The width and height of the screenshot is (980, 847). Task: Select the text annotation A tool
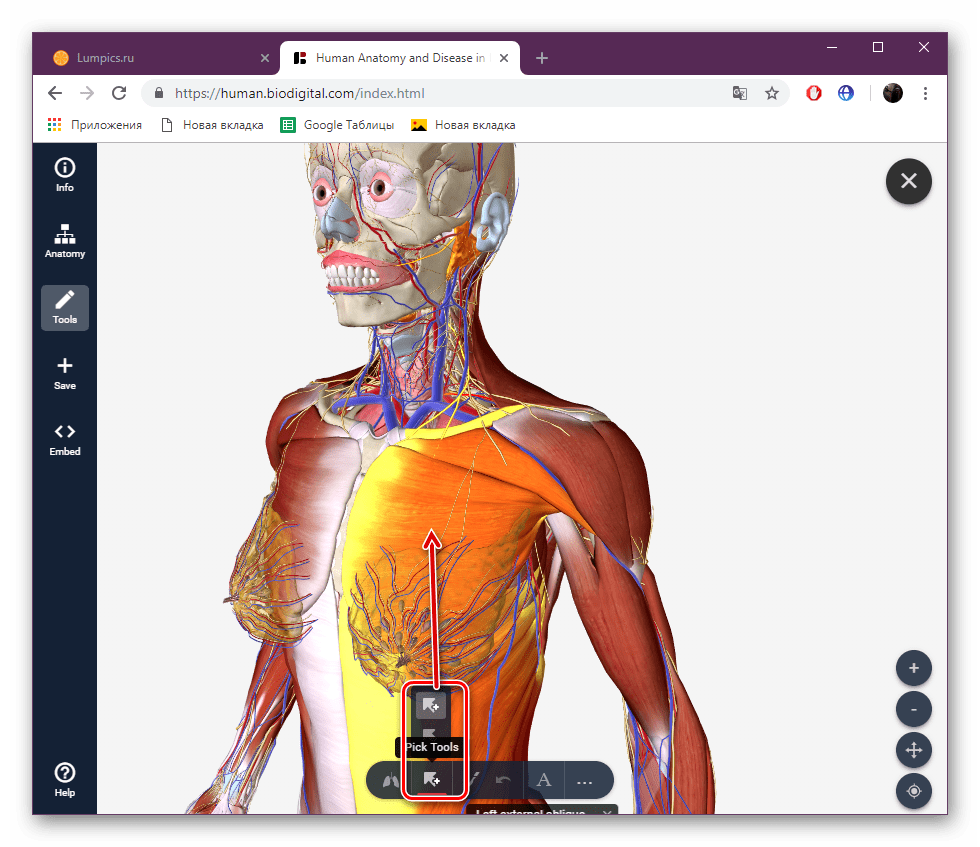tap(544, 780)
